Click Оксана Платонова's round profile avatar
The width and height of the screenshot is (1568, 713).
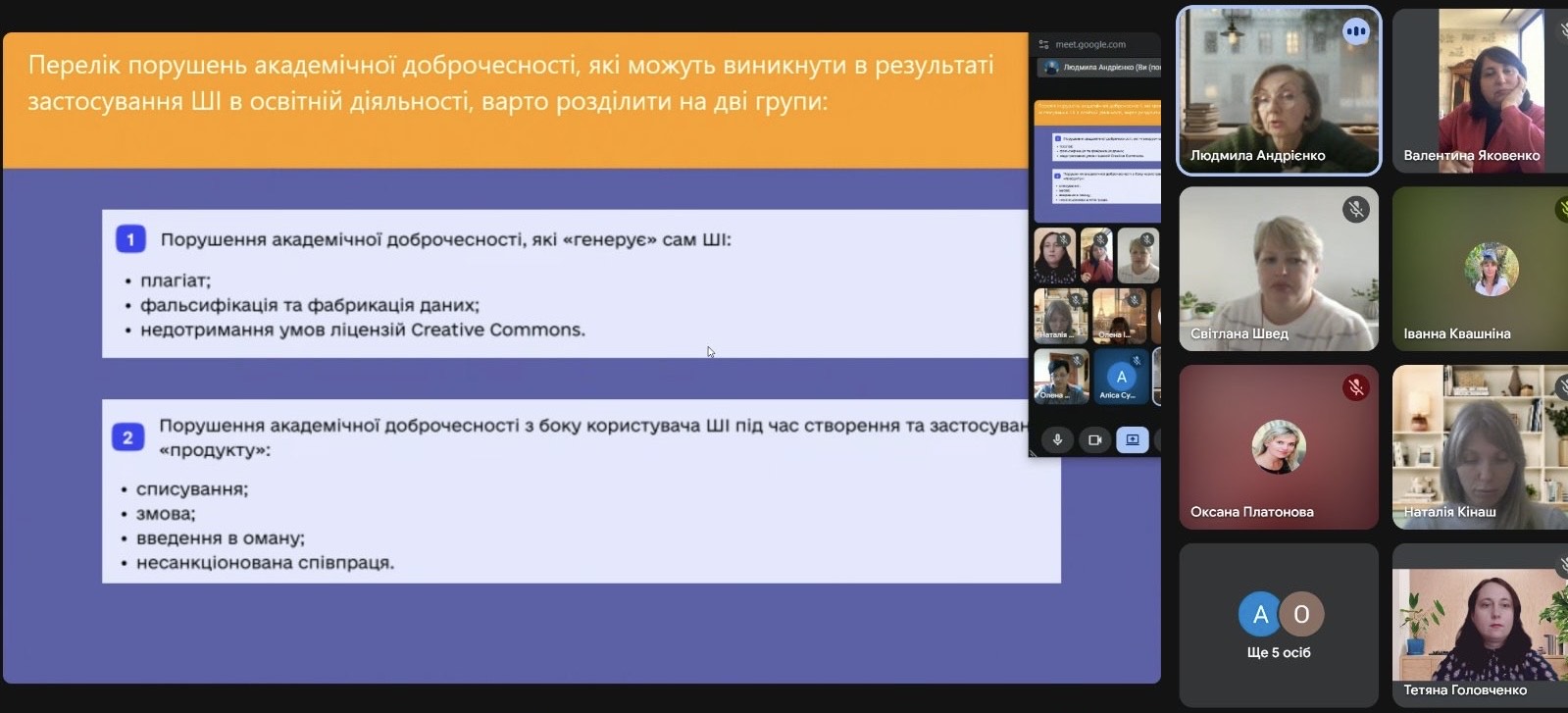(1278, 446)
